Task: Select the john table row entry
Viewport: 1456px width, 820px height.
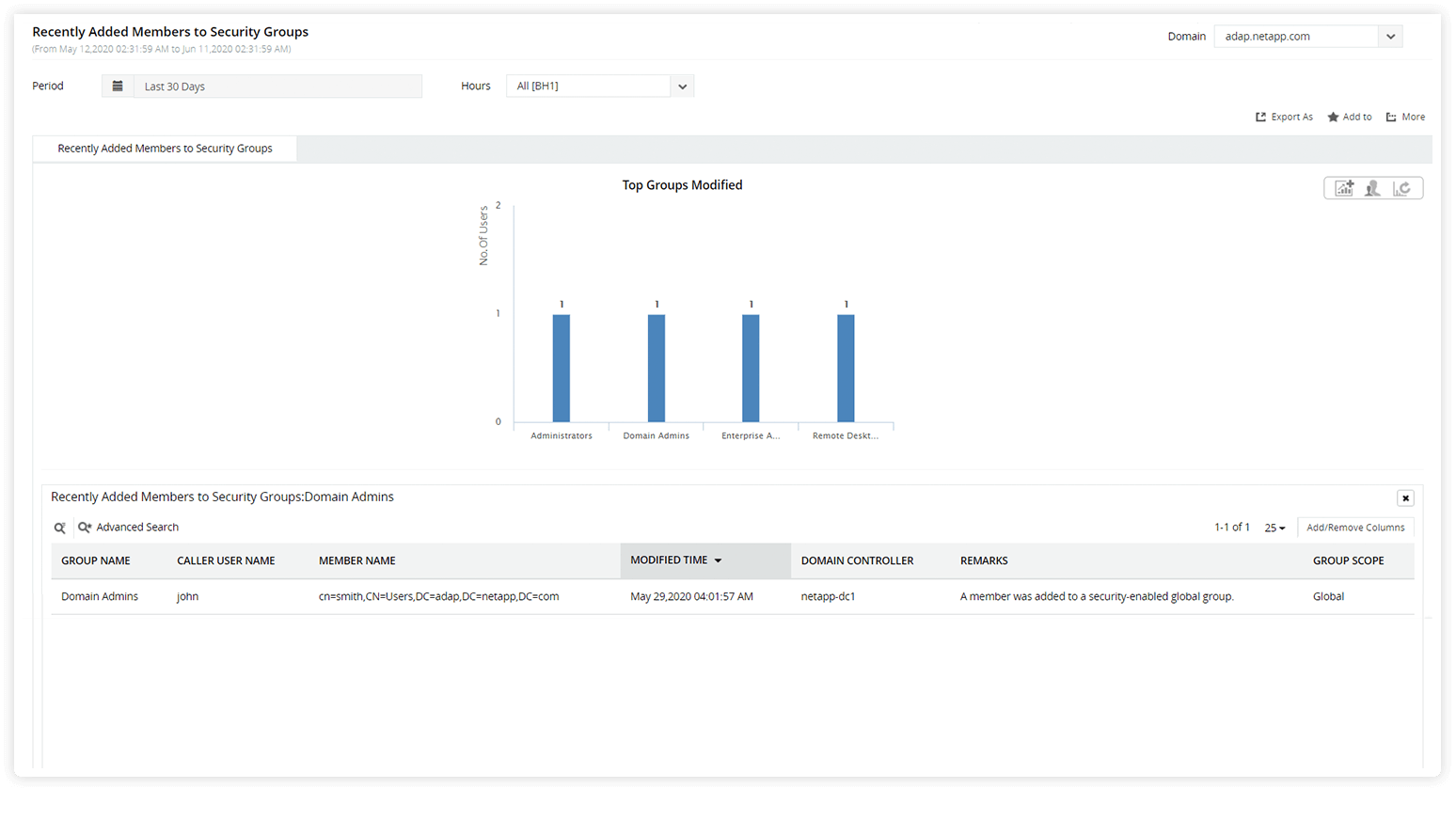Action: coord(187,595)
